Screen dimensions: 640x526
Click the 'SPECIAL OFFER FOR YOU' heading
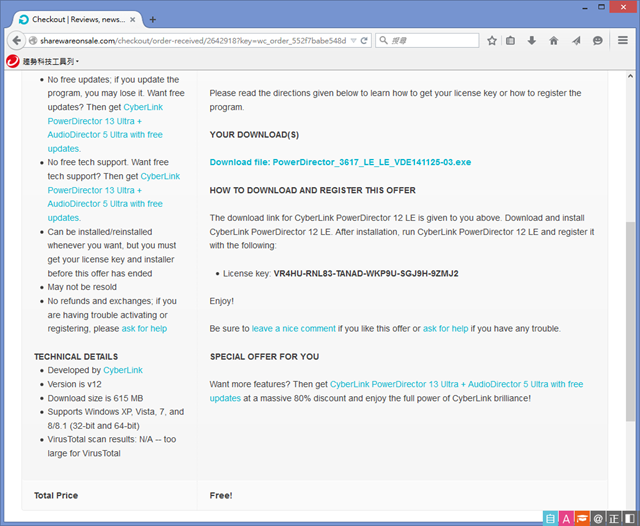click(x=264, y=357)
